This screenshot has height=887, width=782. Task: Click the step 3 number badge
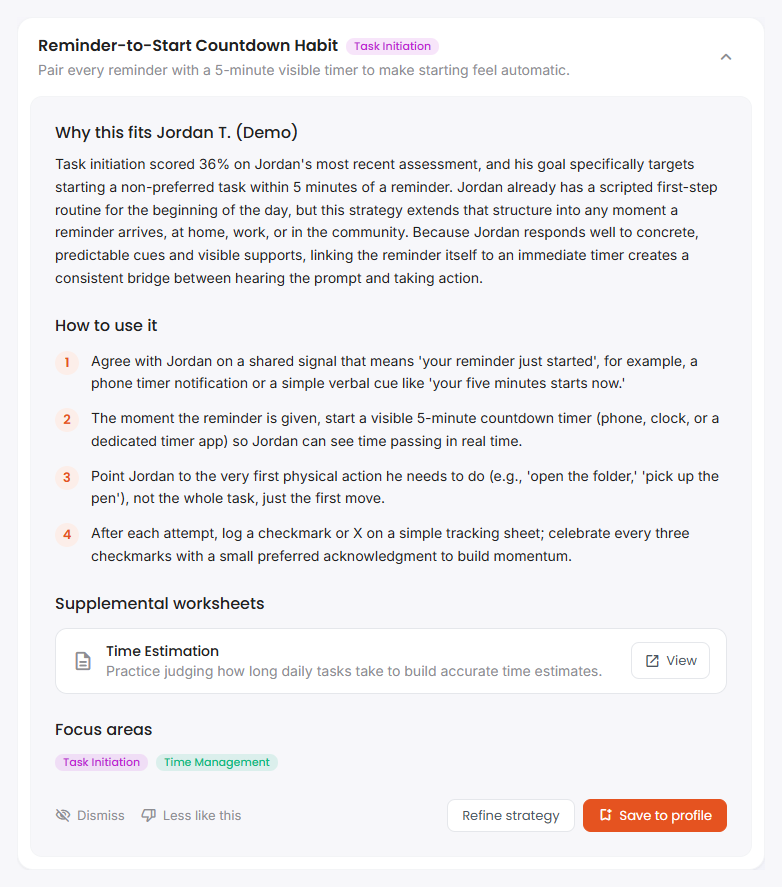tap(67, 477)
